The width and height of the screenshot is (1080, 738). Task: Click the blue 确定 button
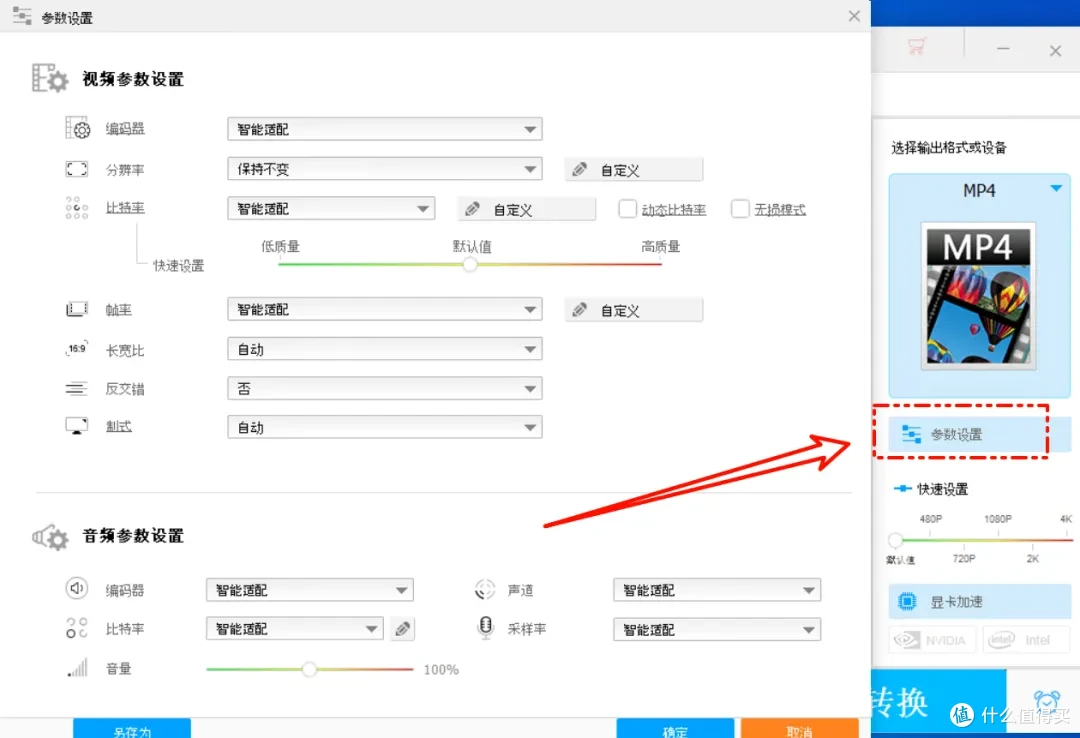[x=675, y=728]
